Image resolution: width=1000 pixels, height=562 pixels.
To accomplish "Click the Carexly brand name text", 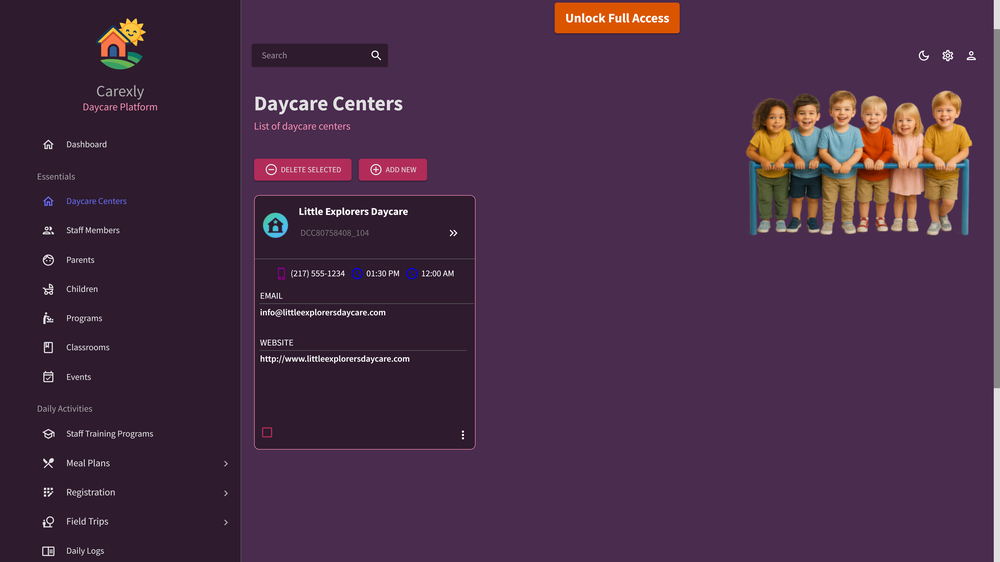I will (x=120, y=91).
